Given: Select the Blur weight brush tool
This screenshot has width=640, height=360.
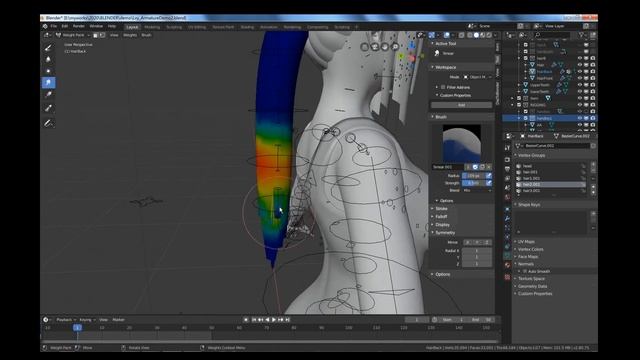Looking at the screenshot, I should [x=48, y=59].
